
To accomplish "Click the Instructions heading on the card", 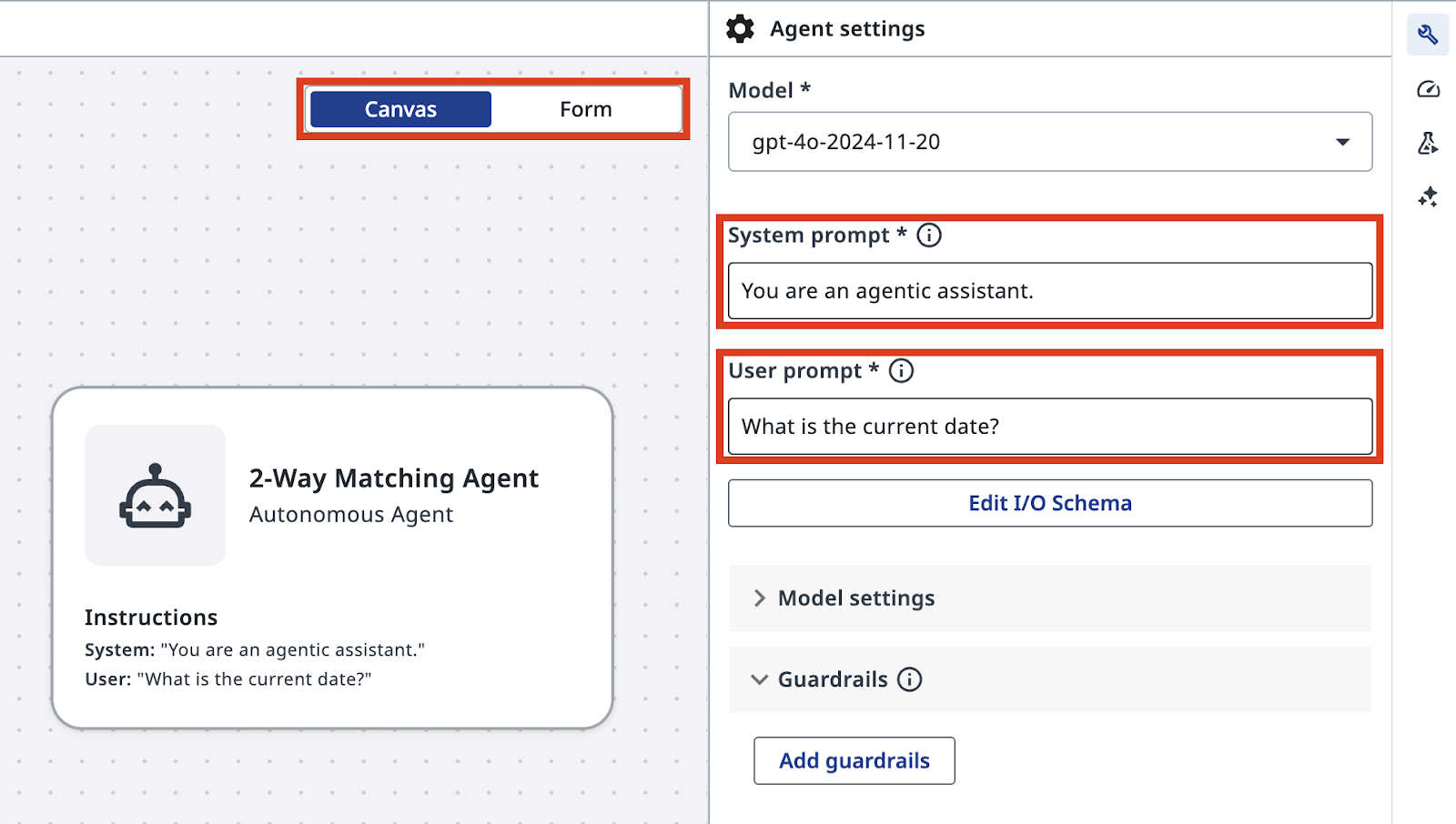I will 151,618.
